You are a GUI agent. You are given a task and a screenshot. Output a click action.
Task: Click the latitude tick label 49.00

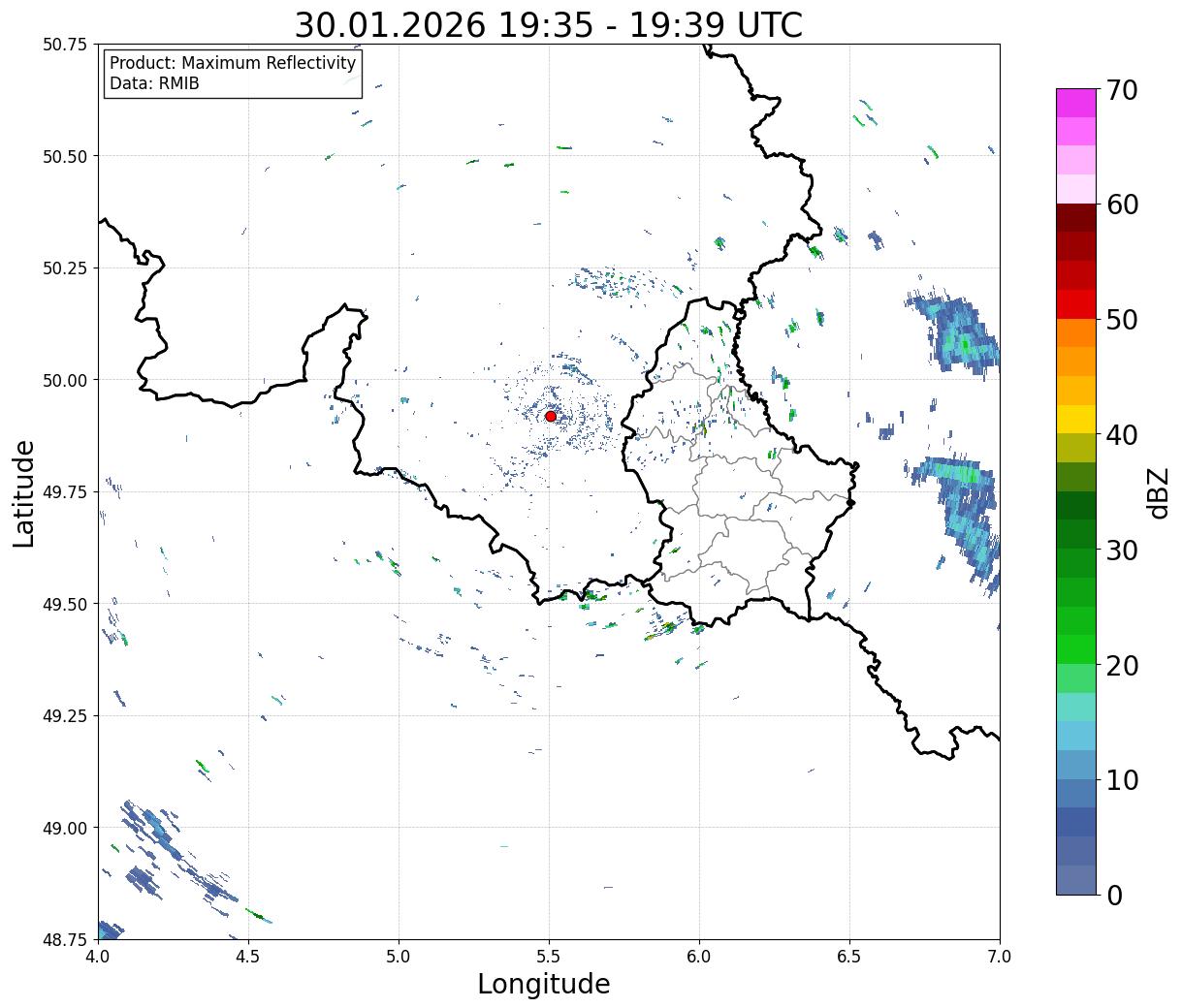[65, 828]
